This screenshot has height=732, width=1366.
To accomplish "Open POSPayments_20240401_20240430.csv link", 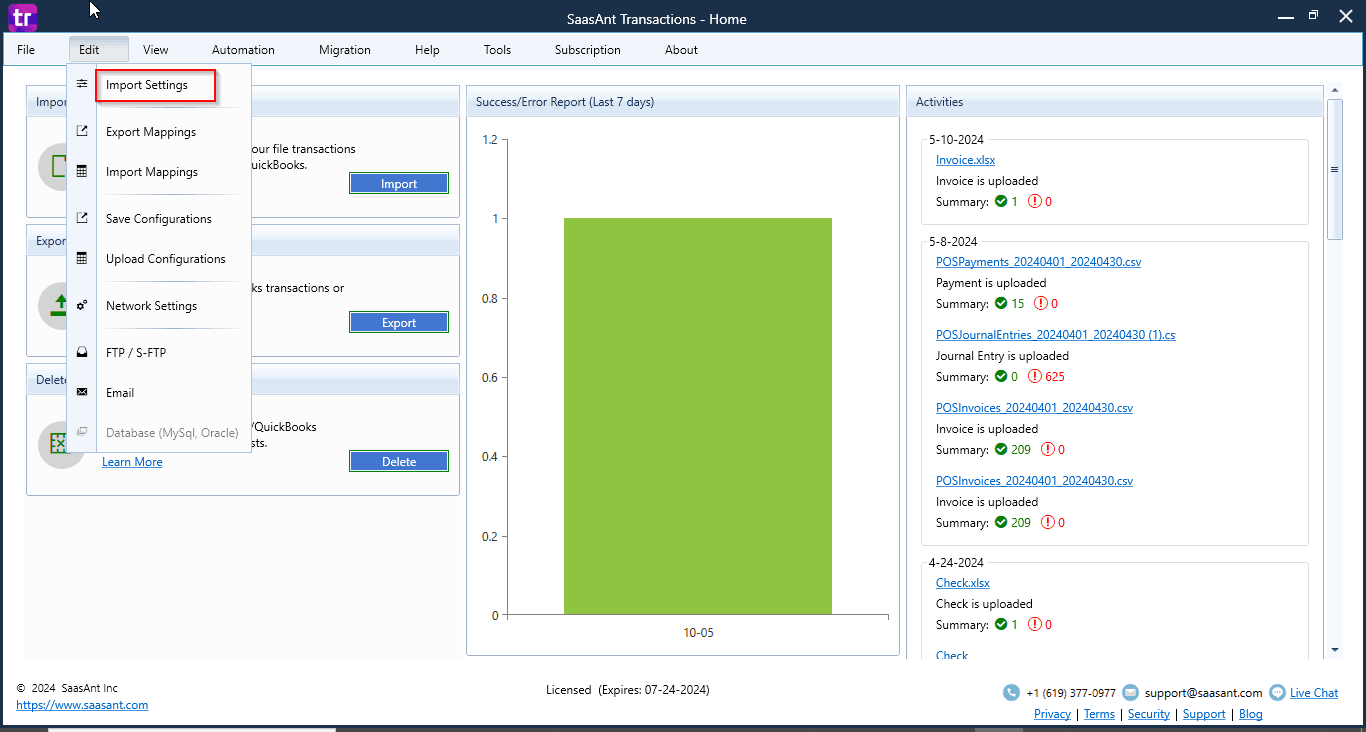I will 1038,262.
